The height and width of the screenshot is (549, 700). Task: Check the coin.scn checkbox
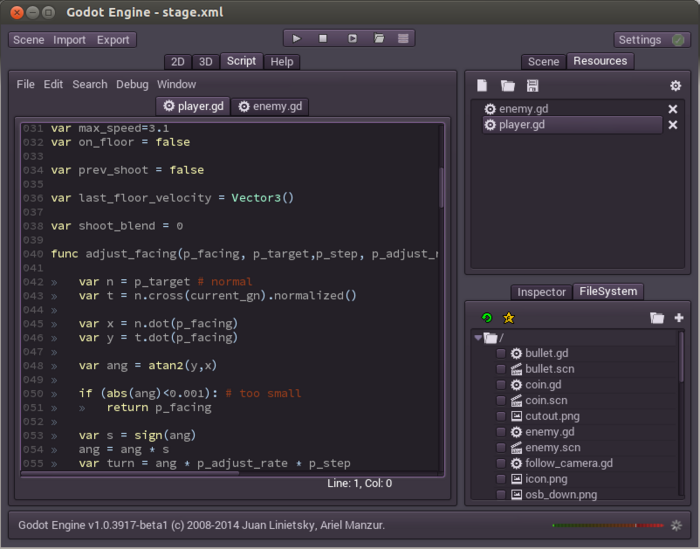click(x=501, y=400)
